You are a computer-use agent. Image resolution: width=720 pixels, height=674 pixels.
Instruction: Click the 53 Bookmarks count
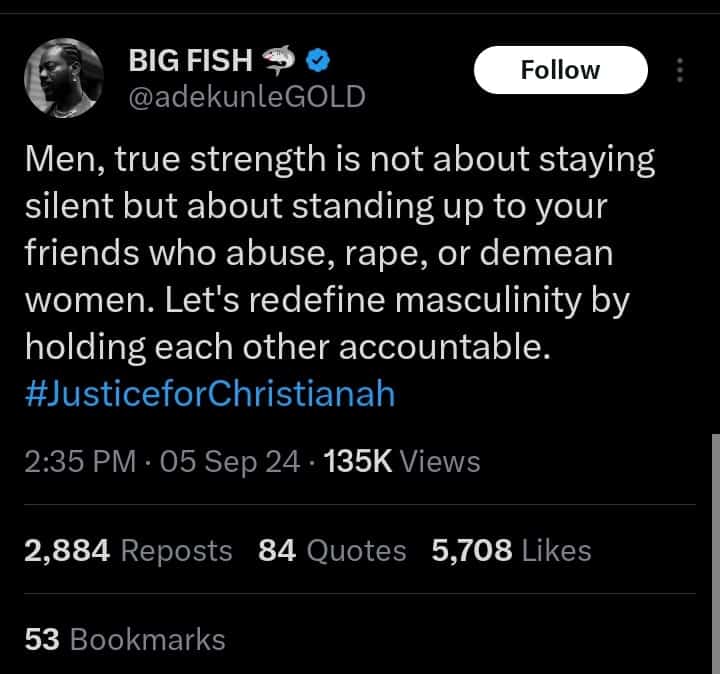click(125, 639)
